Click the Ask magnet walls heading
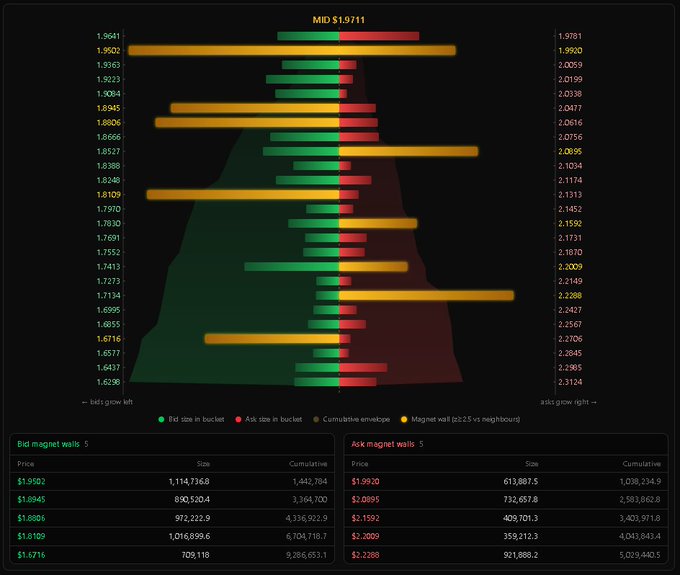 click(x=382, y=444)
